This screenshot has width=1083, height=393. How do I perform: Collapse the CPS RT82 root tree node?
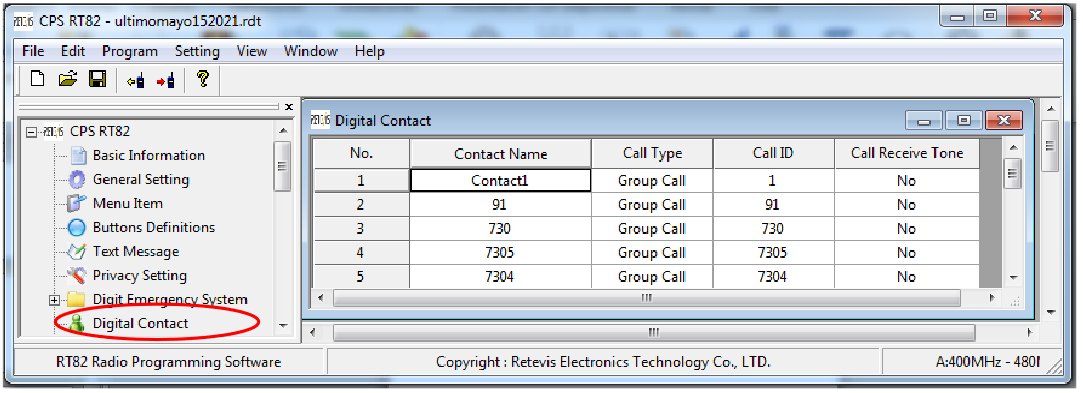coord(30,132)
